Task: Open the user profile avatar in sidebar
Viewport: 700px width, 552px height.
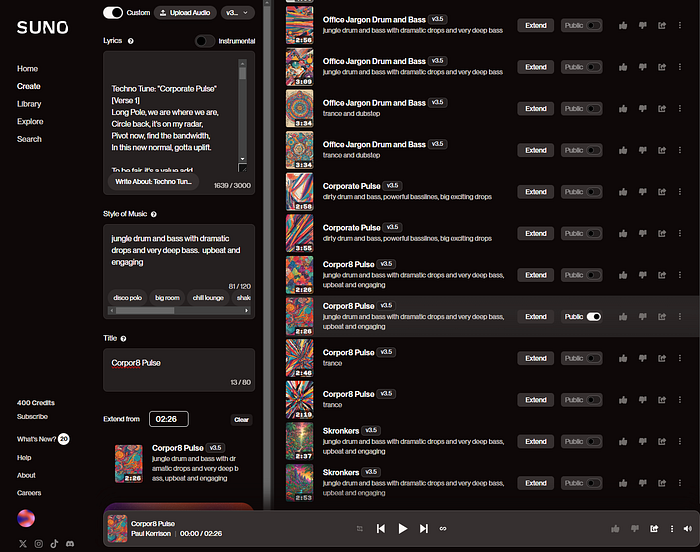Action: (x=26, y=518)
